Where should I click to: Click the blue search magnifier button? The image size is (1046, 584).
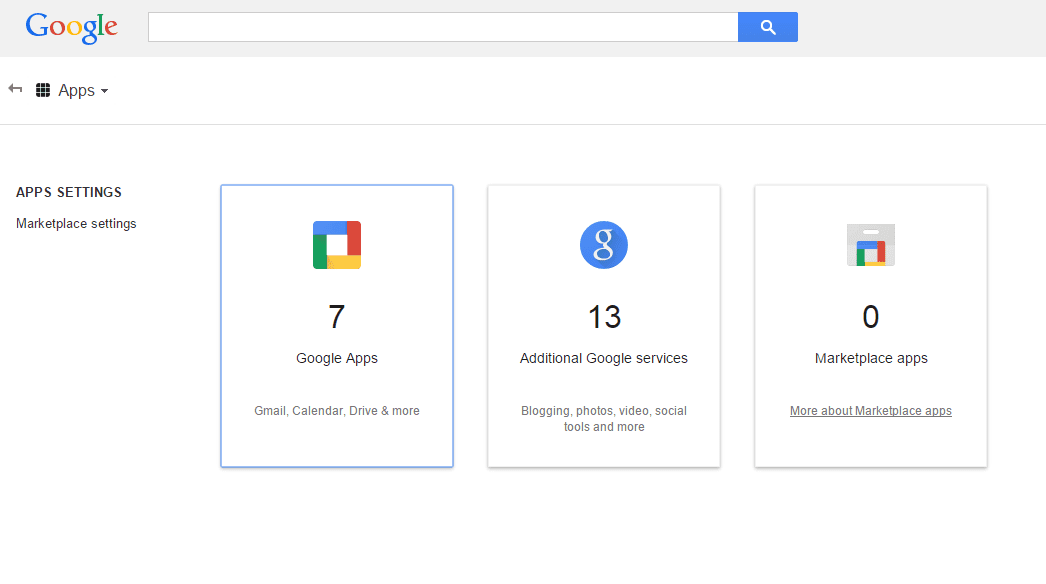768,27
